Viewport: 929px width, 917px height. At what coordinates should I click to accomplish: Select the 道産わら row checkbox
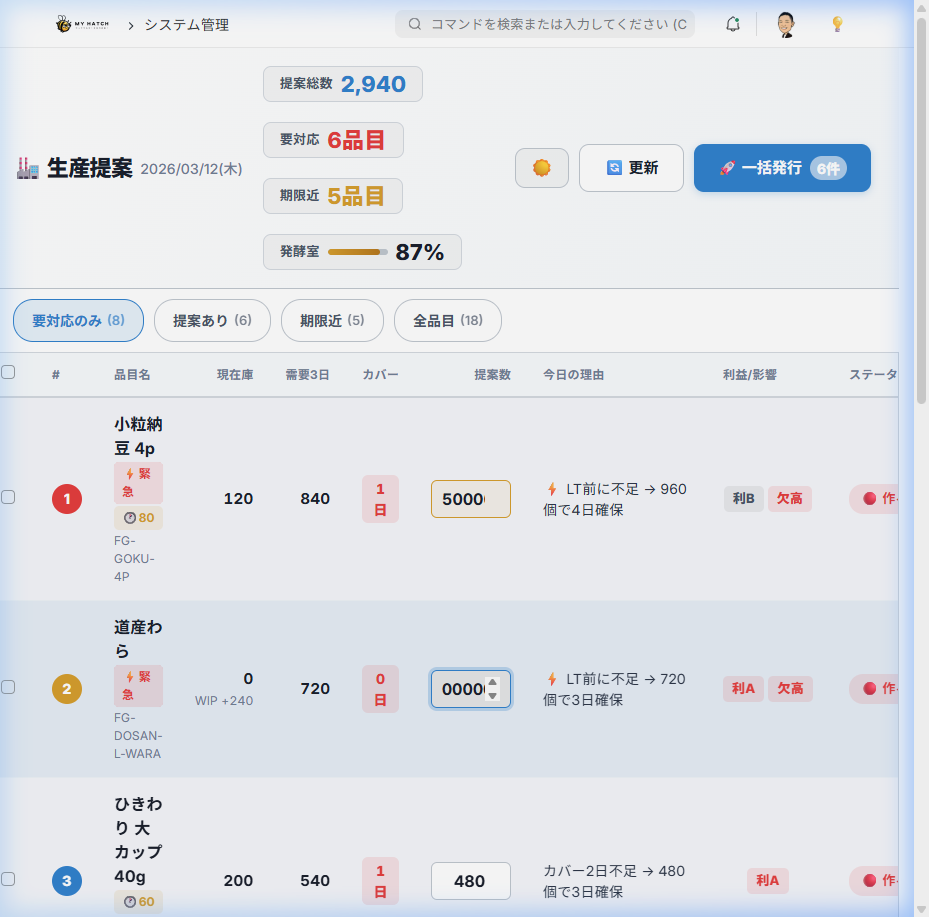8,687
